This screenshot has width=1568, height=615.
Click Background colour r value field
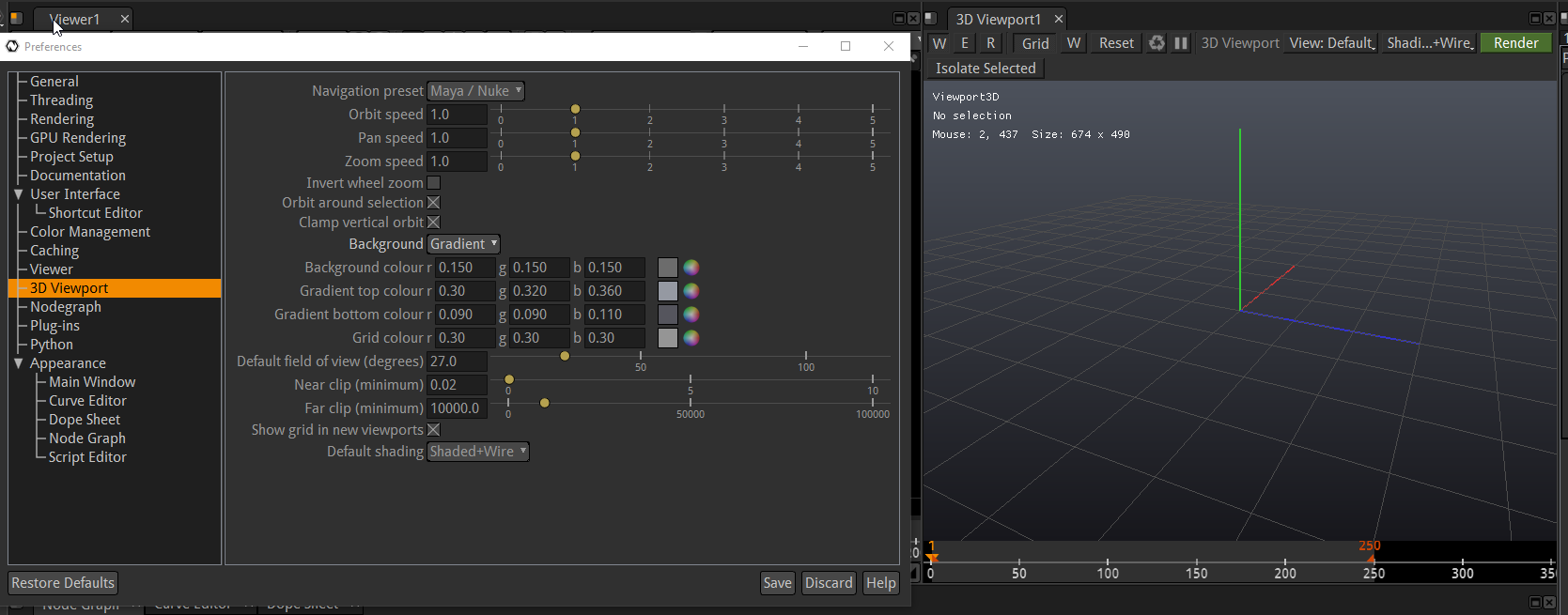click(x=465, y=268)
